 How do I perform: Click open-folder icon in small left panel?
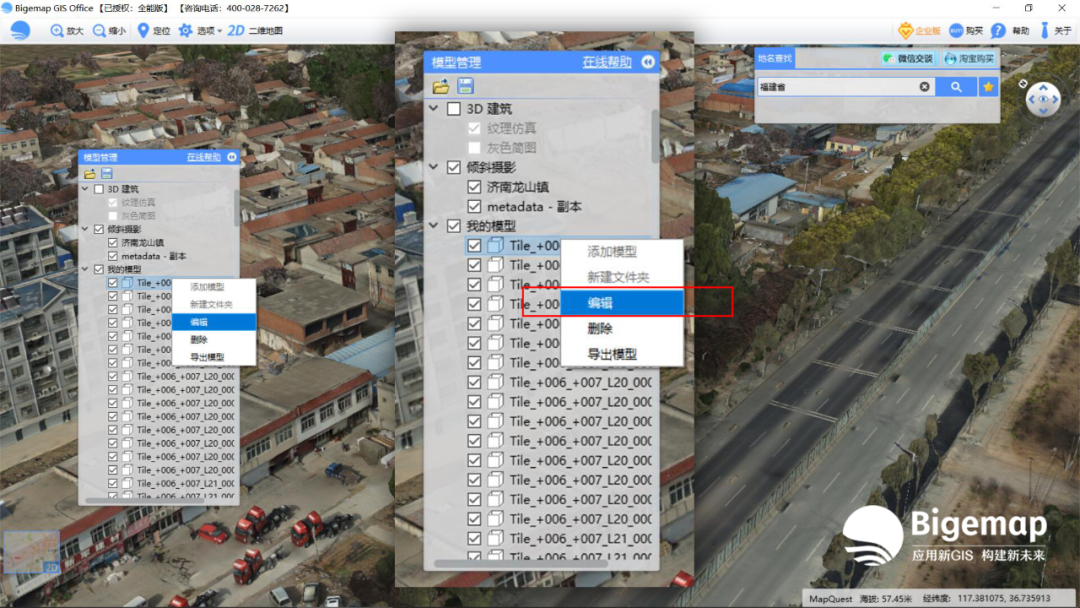point(90,174)
